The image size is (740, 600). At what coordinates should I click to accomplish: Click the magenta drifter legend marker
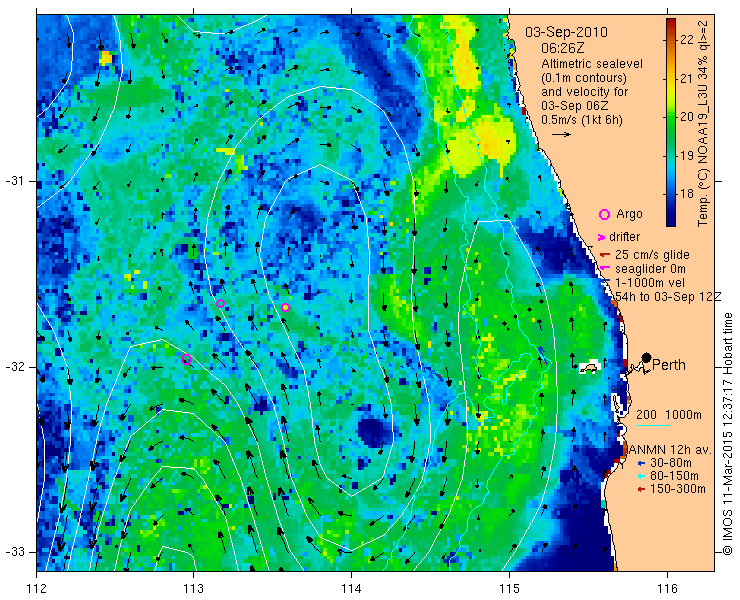click(x=601, y=237)
